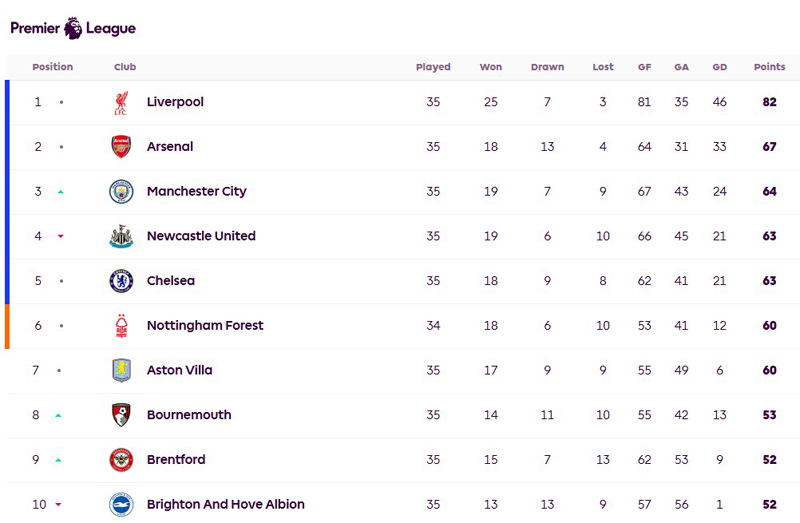Screen dimensions: 800x523
Task: Click the Bournemouth club crest
Action: click(121, 415)
